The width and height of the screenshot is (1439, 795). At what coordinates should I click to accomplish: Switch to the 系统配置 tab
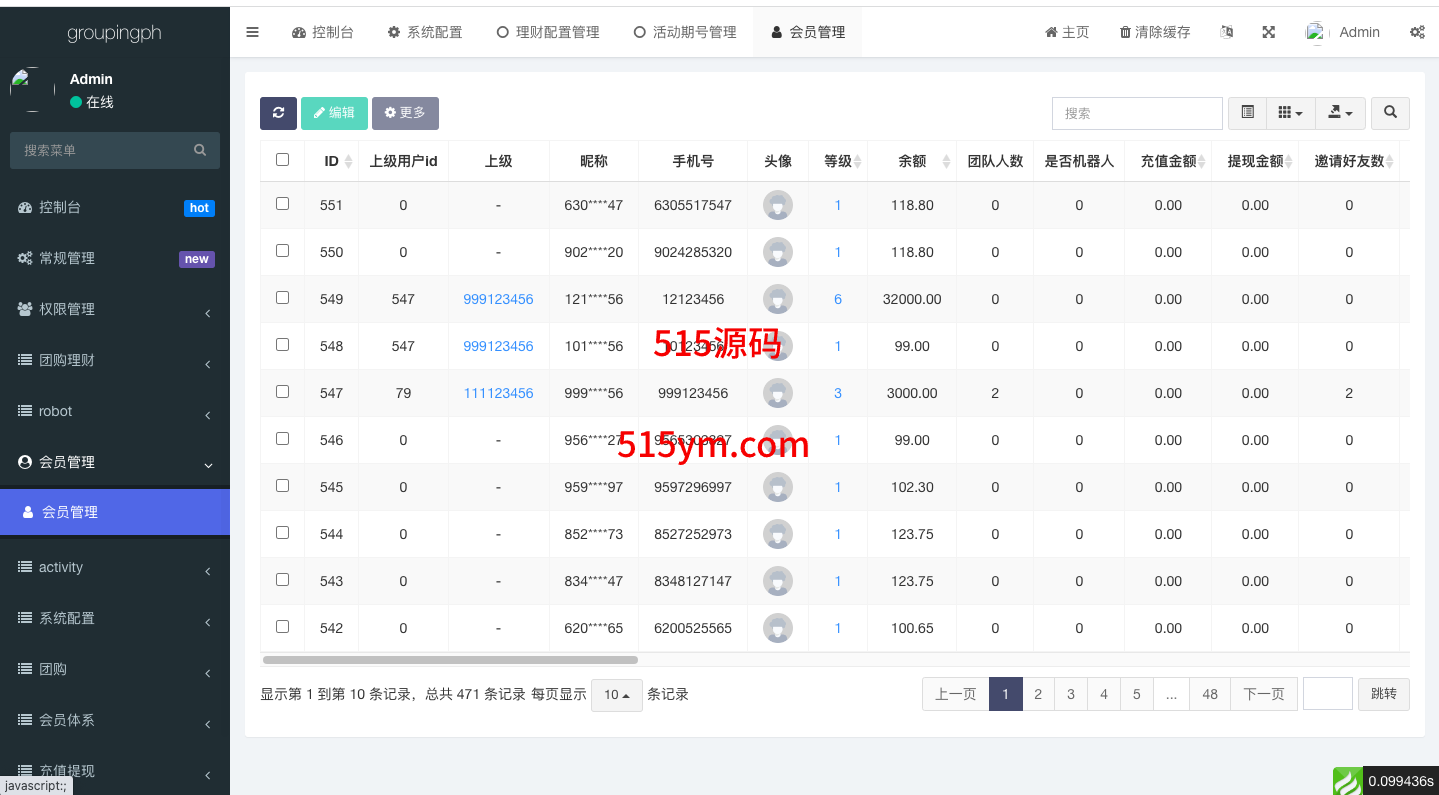point(425,32)
